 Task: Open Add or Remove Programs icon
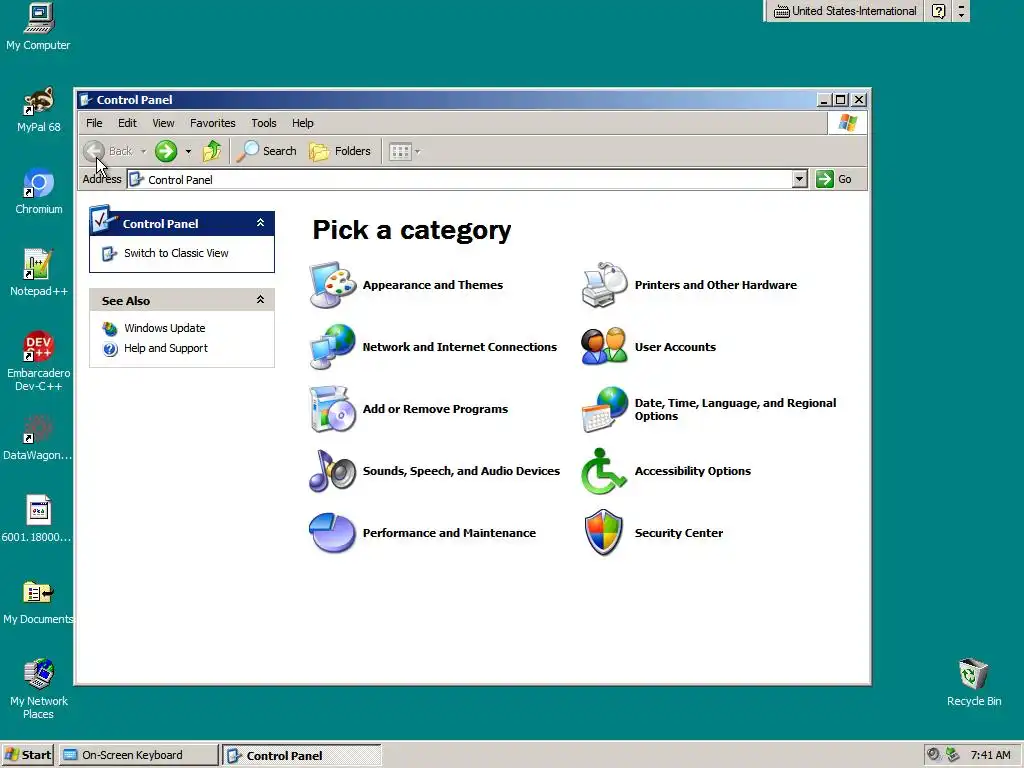click(332, 409)
